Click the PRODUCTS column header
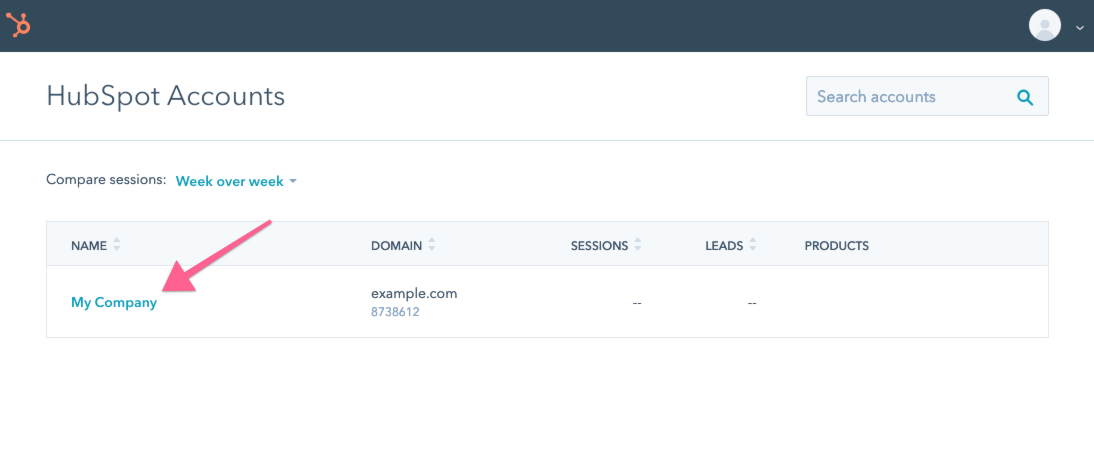 click(x=837, y=245)
